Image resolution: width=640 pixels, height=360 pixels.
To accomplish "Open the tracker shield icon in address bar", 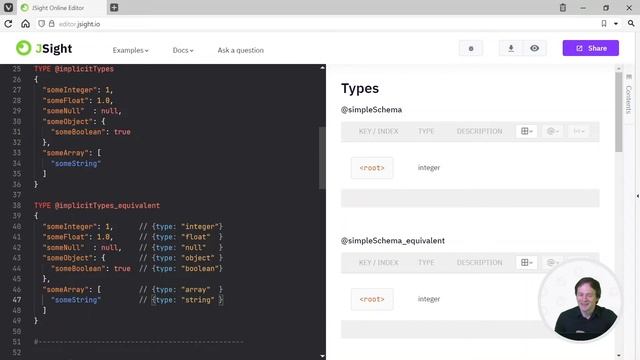I will click(x=41, y=24).
